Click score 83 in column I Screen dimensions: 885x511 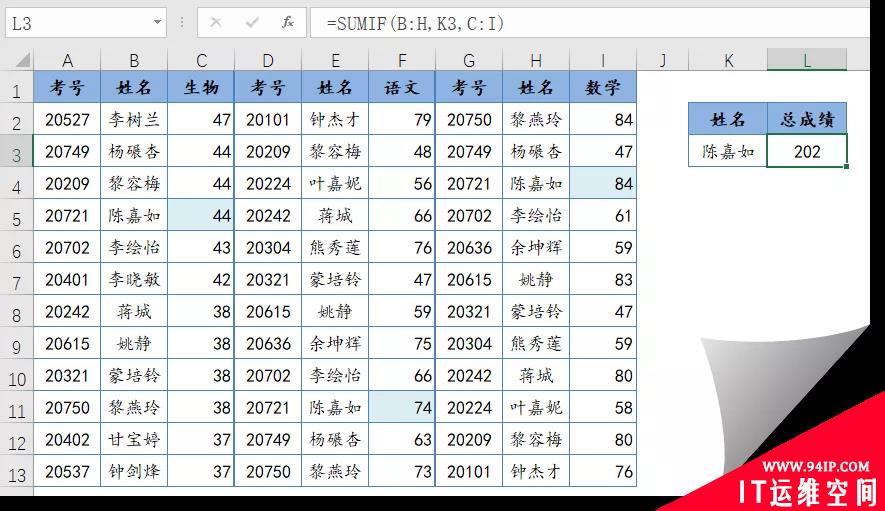603,279
